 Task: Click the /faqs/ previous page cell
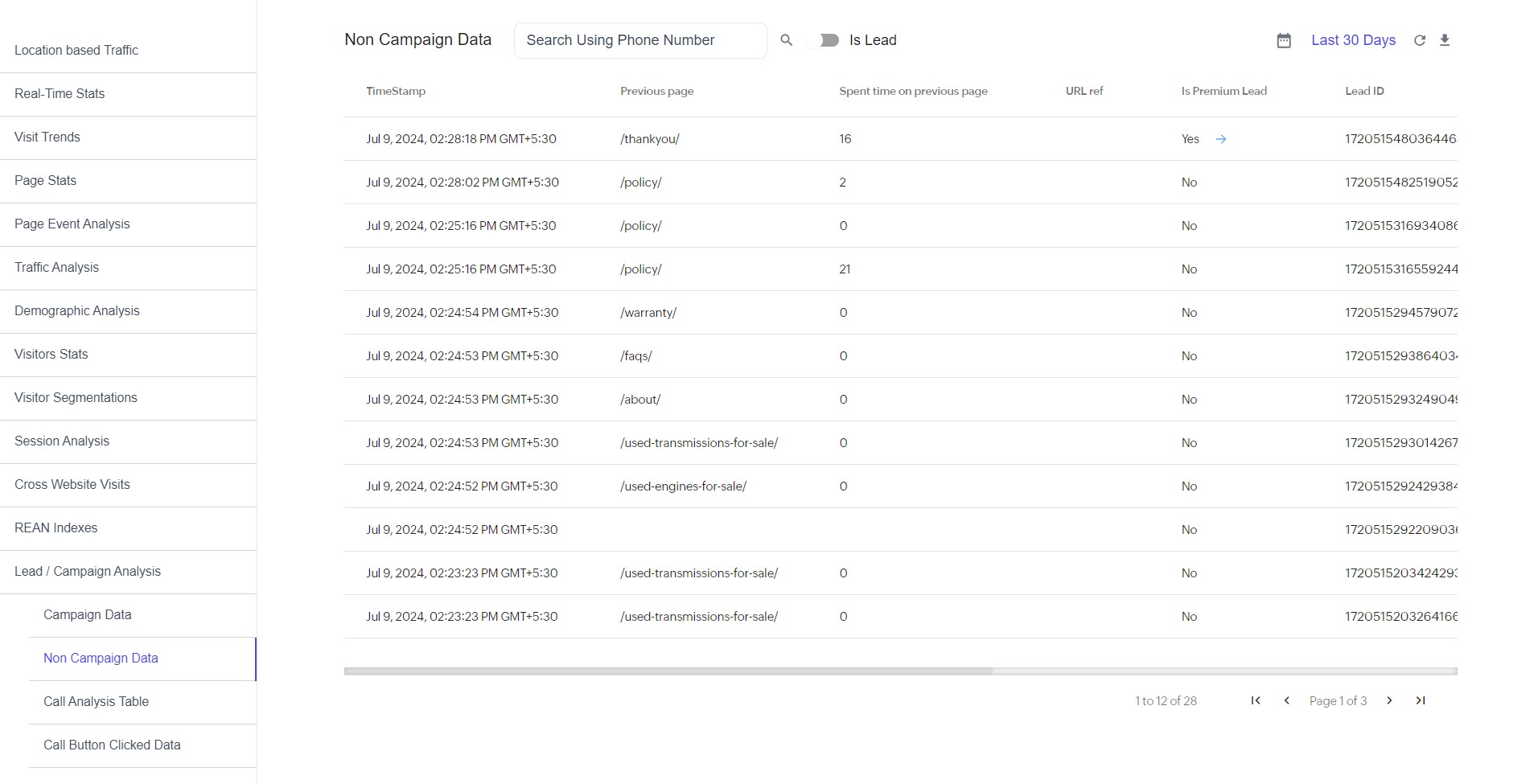point(636,356)
